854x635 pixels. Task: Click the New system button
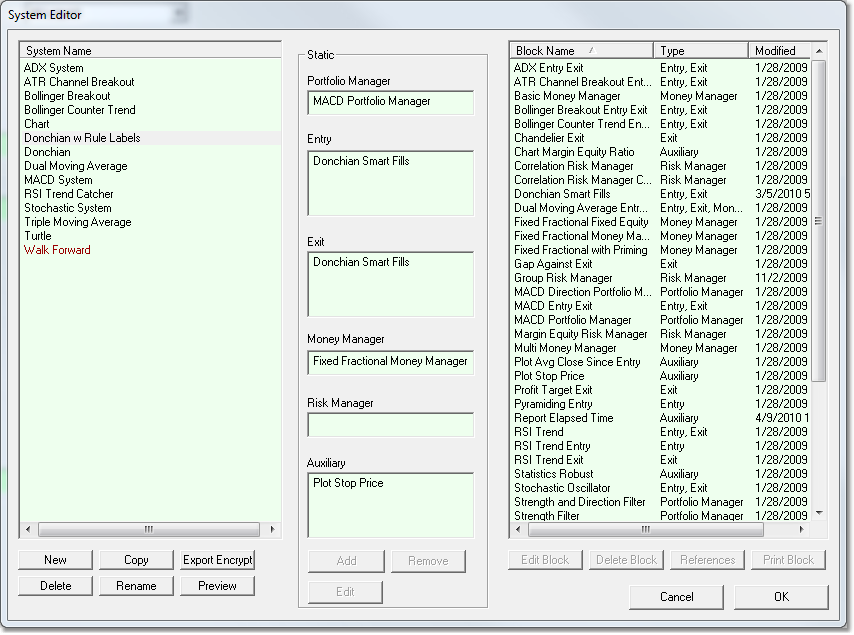[x=56, y=560]
